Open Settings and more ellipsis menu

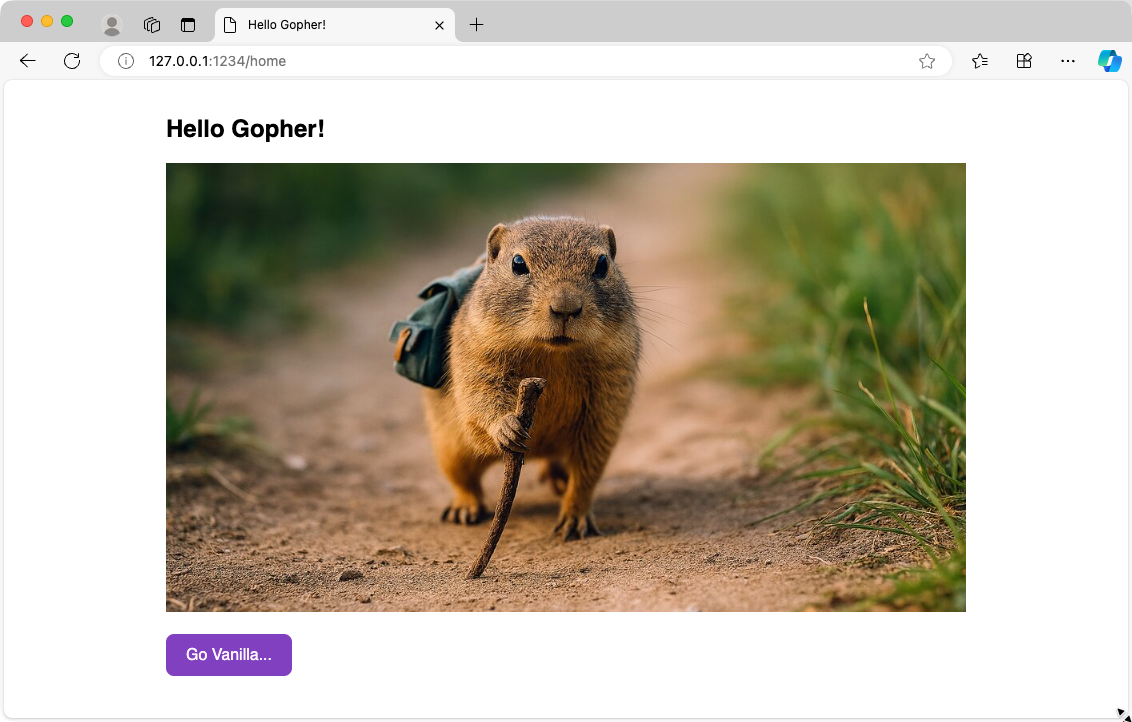(1068, 61)
